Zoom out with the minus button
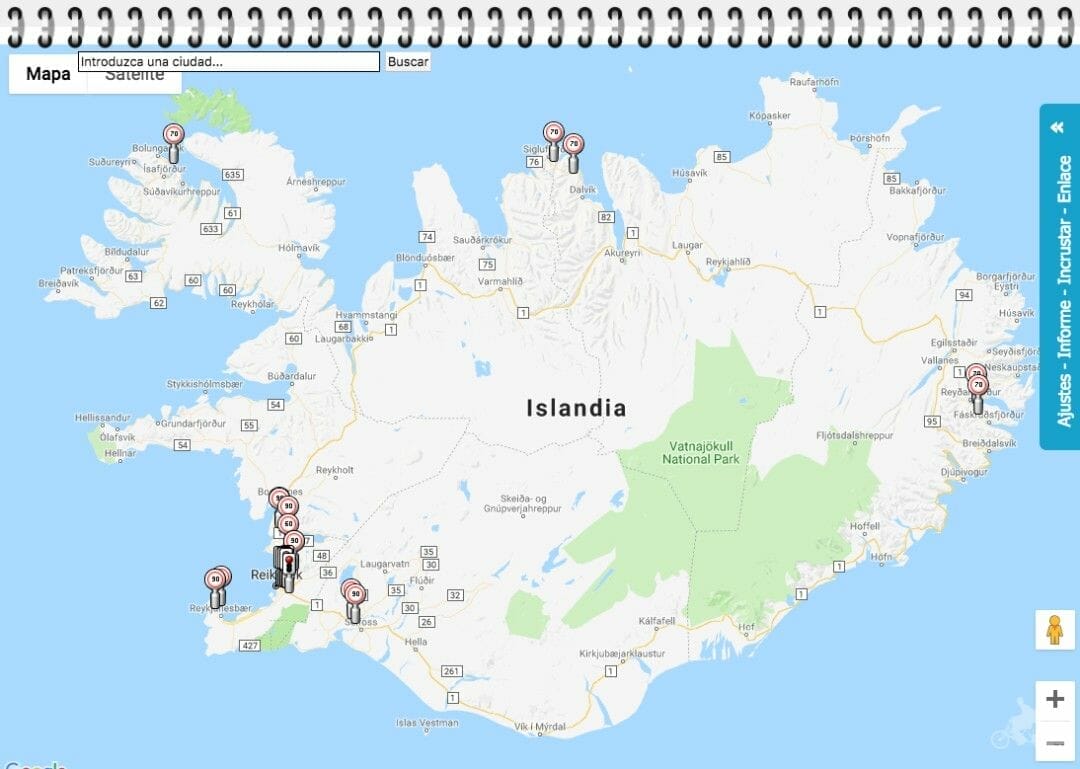 (1055, 742)
